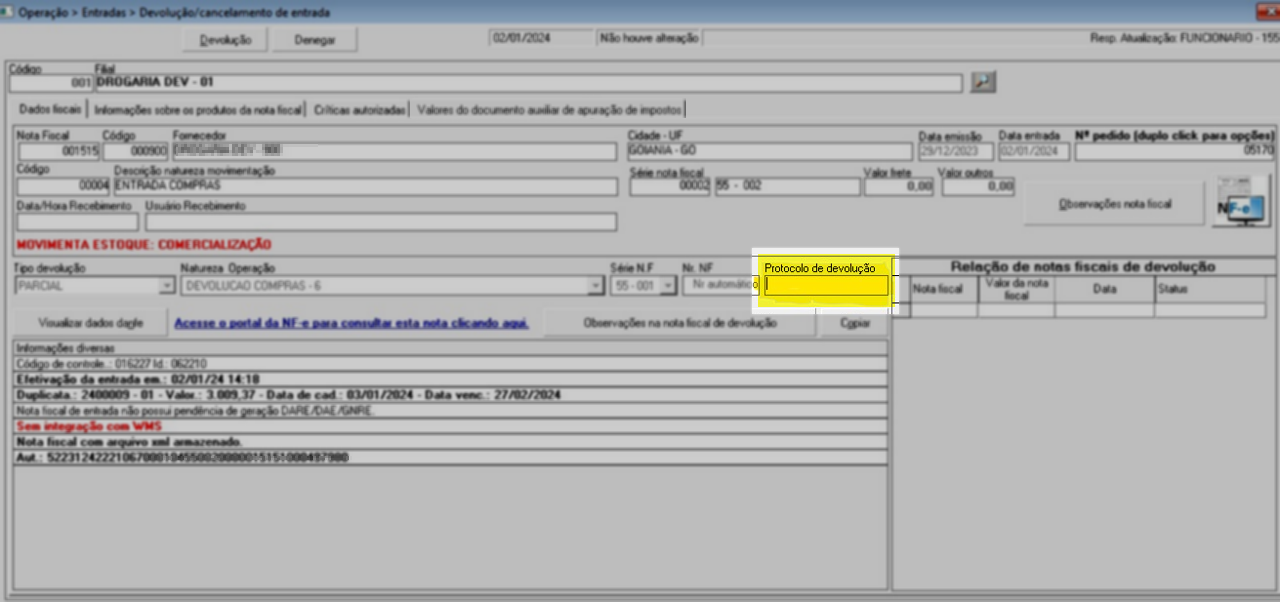1280x602 pixels.
Task: Click the Nr. NF field
Action: click(x=719, y=285)
